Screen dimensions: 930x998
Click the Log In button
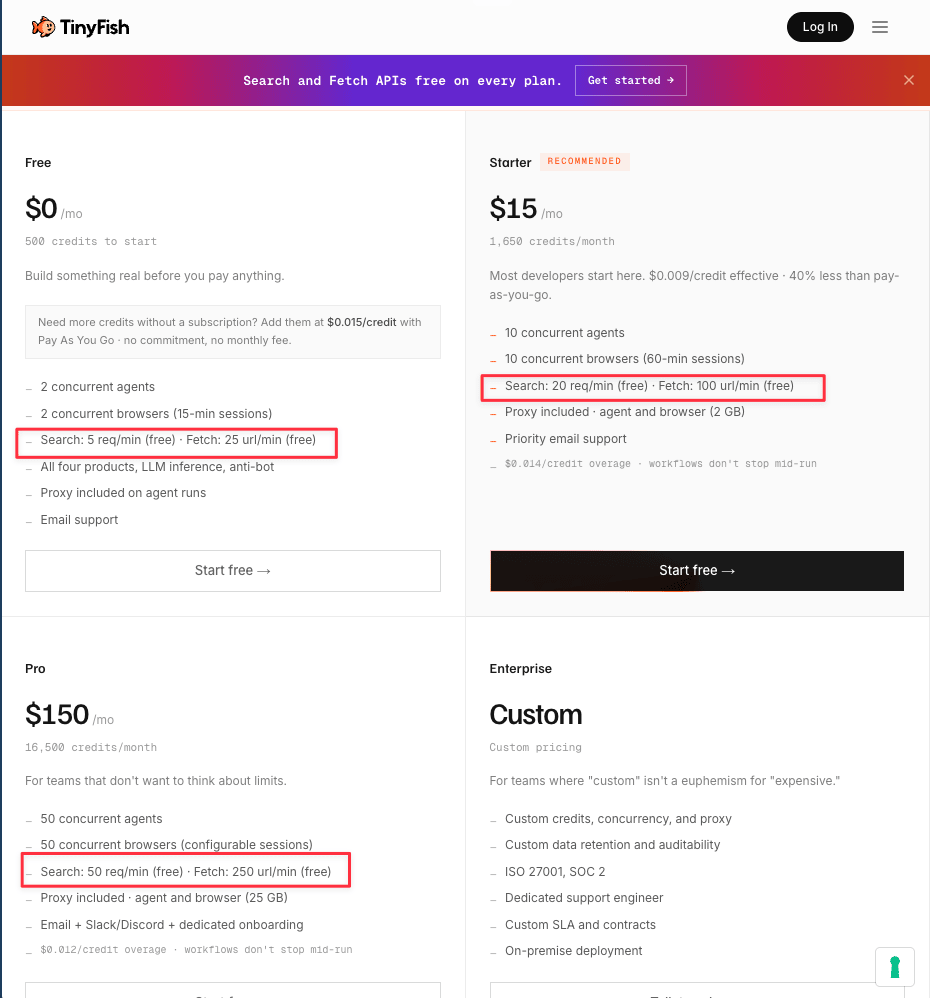[x=820, y=27]
